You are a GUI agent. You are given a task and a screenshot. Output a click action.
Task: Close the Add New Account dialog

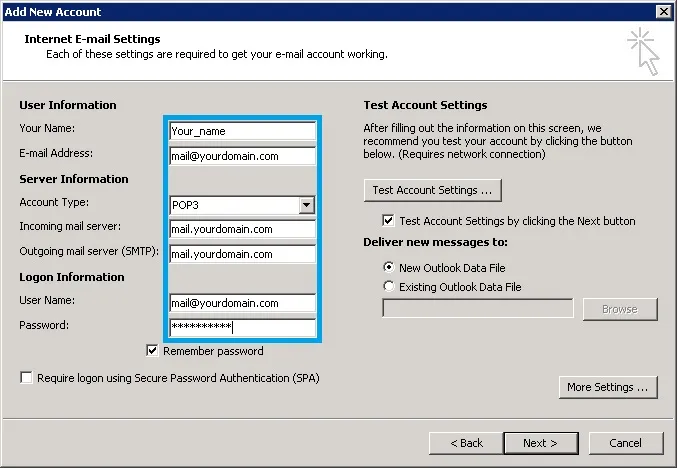pos(663,11)
